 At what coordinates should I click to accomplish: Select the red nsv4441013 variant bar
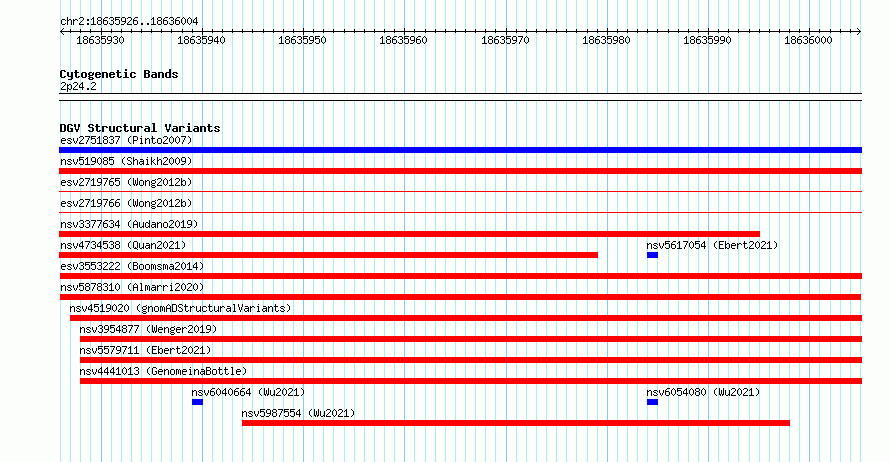pos(471,381)
